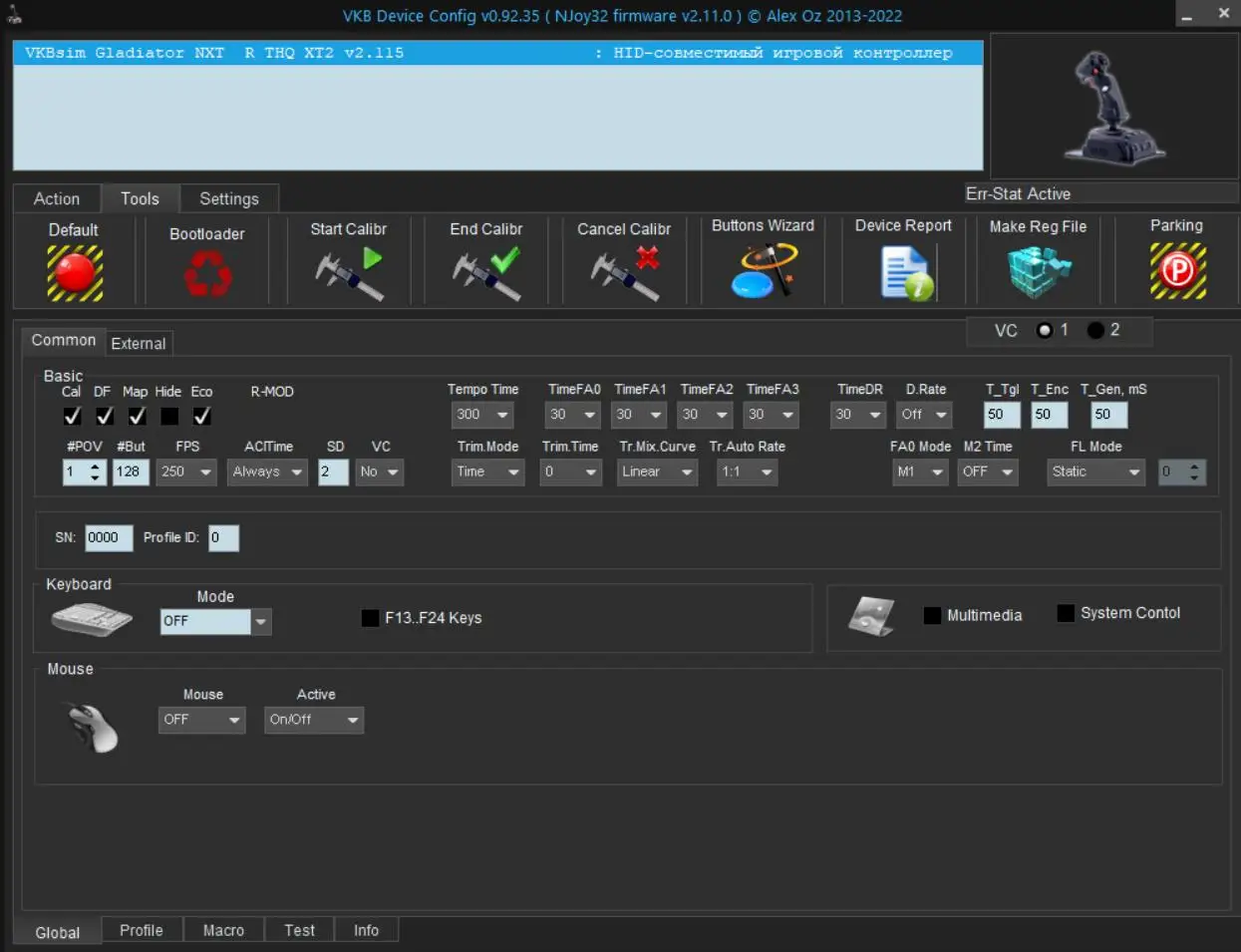Select VC radio option 2

pyautogui.click(x=1095, y=330)
